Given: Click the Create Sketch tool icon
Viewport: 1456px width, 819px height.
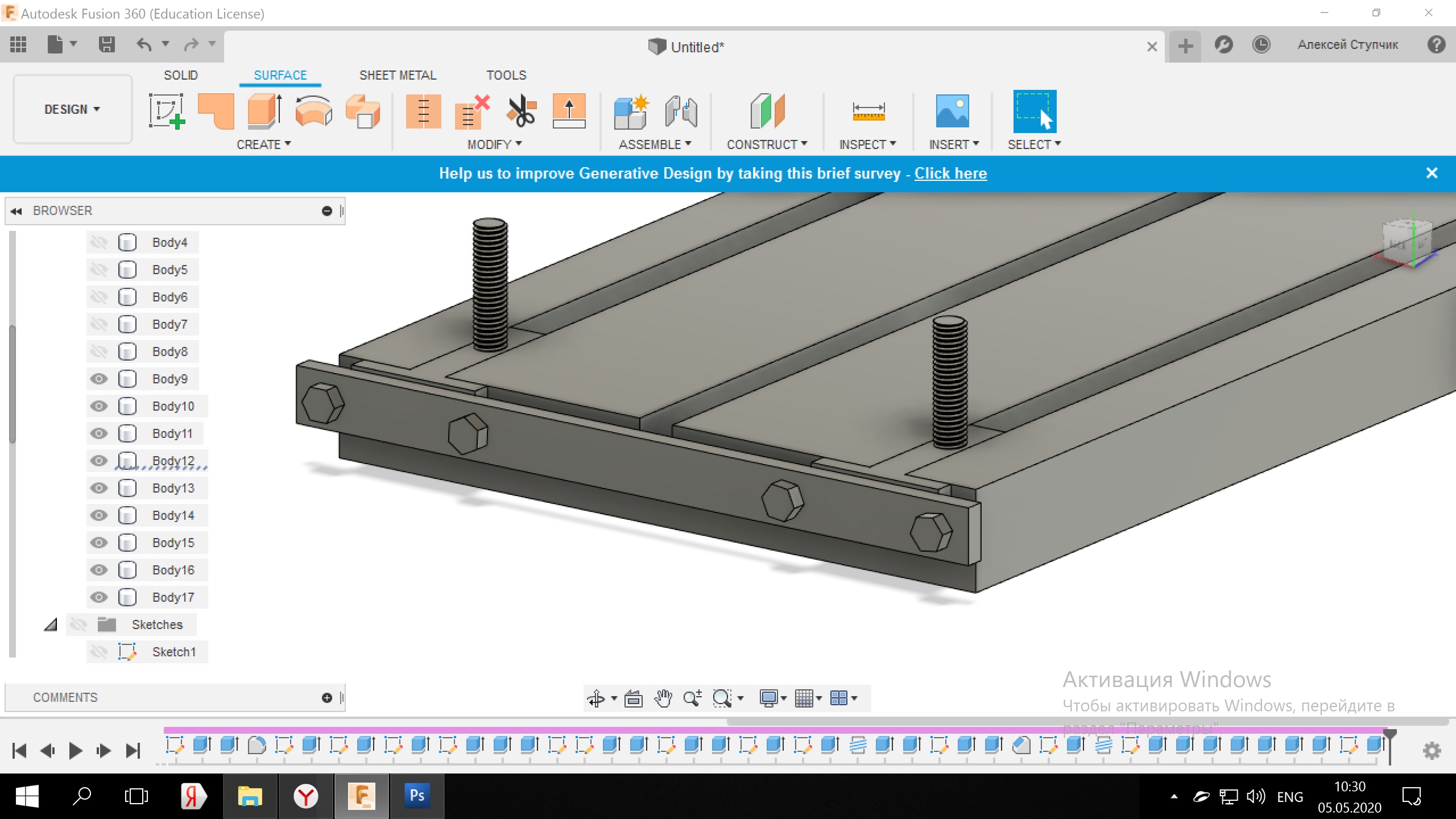Looking at the screenshot, I should point(167,111).
